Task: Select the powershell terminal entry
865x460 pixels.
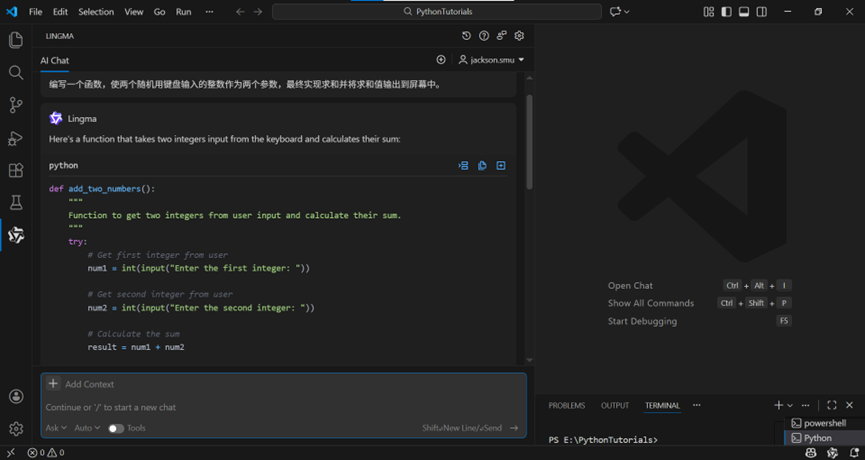Action: click(825, 423)
